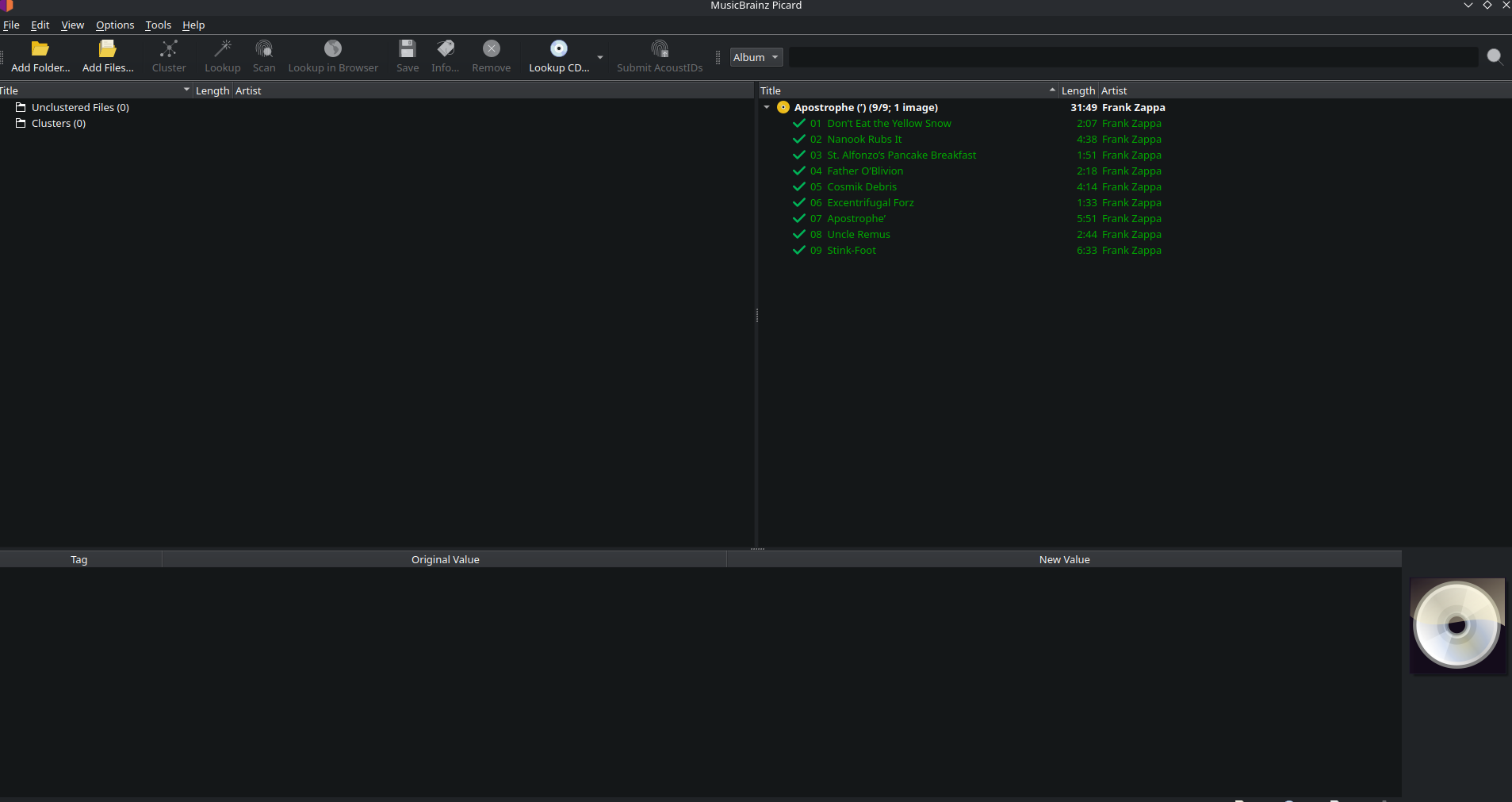The width and height of the screenshot is (1512, 802).
Task: Click right pane Title column sort arrow
Action: (x=1052, y=90)
